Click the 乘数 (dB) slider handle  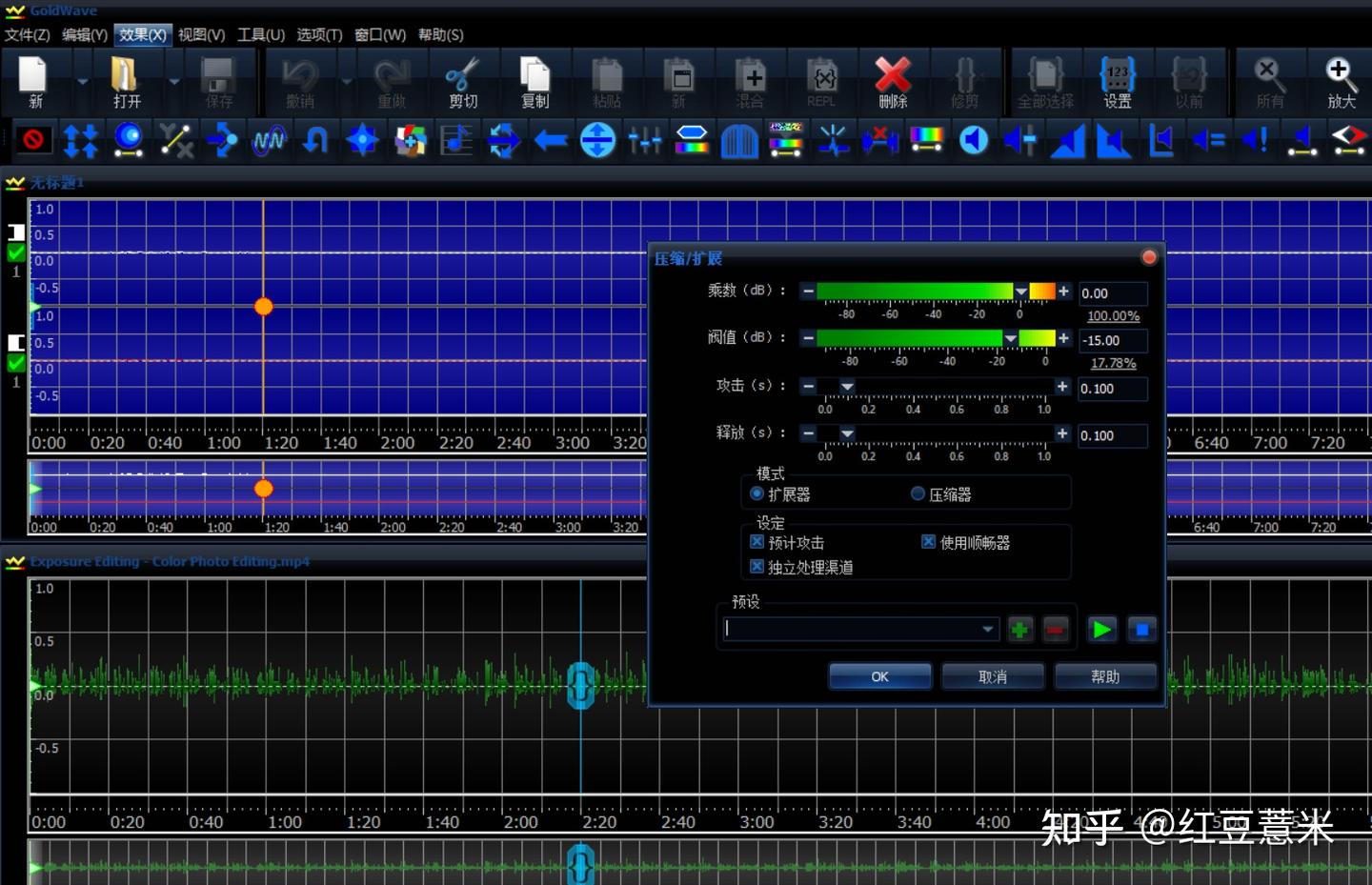click(x=1021, y=292)
